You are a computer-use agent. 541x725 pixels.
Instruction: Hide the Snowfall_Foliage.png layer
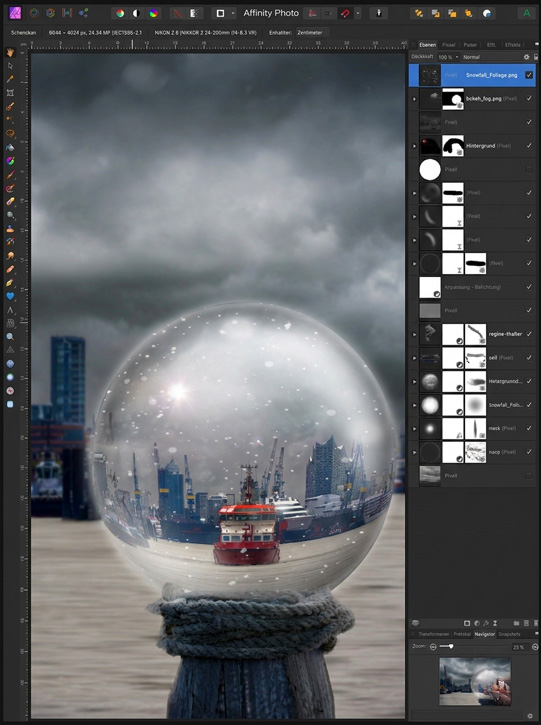529,75
